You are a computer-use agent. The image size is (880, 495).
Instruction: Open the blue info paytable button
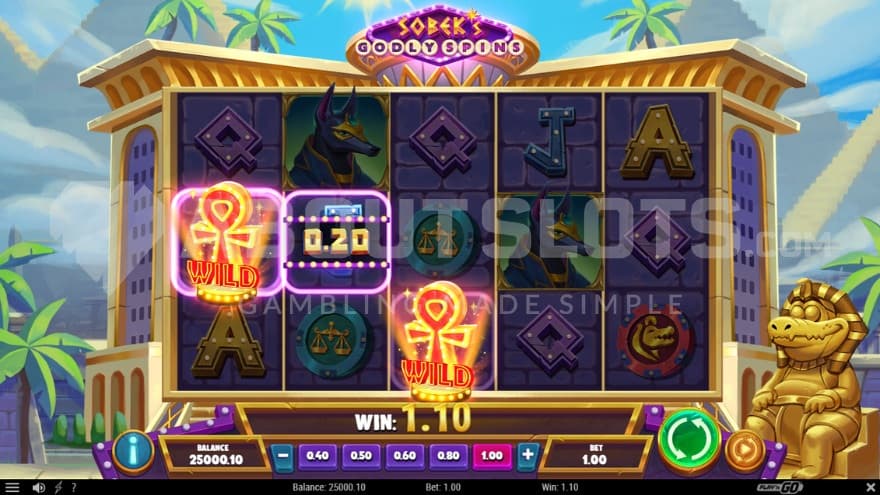[133, 450]
